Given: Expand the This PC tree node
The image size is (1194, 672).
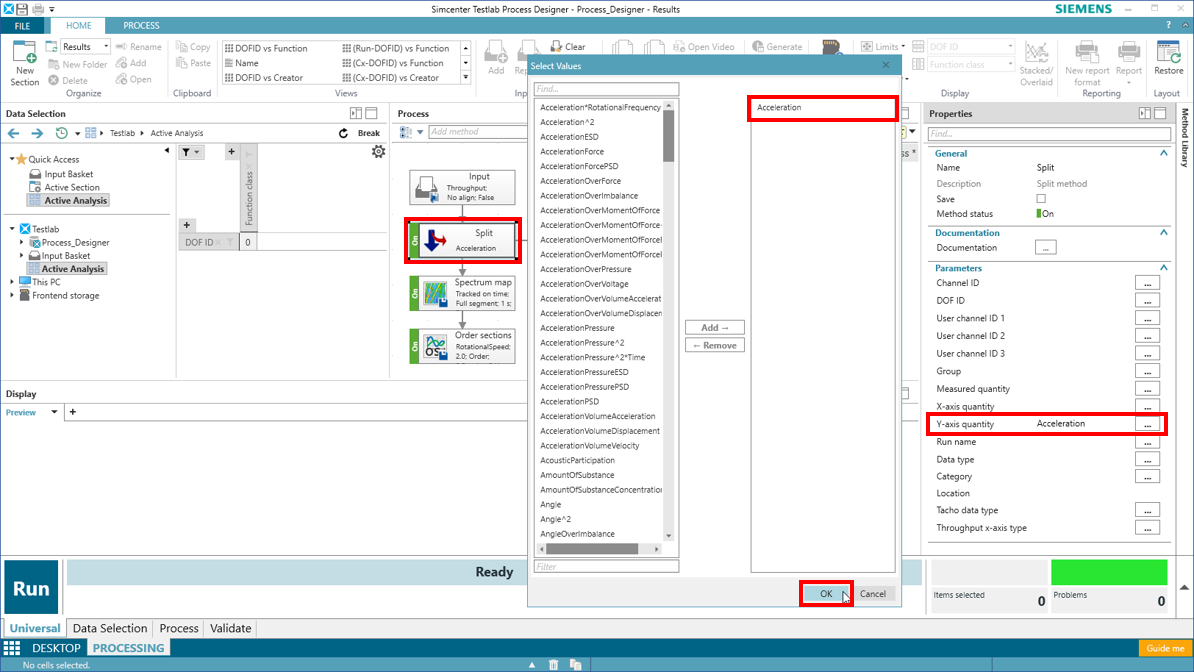Looking at the screenshot, I should pyautogui.click(x=13, y=282).
